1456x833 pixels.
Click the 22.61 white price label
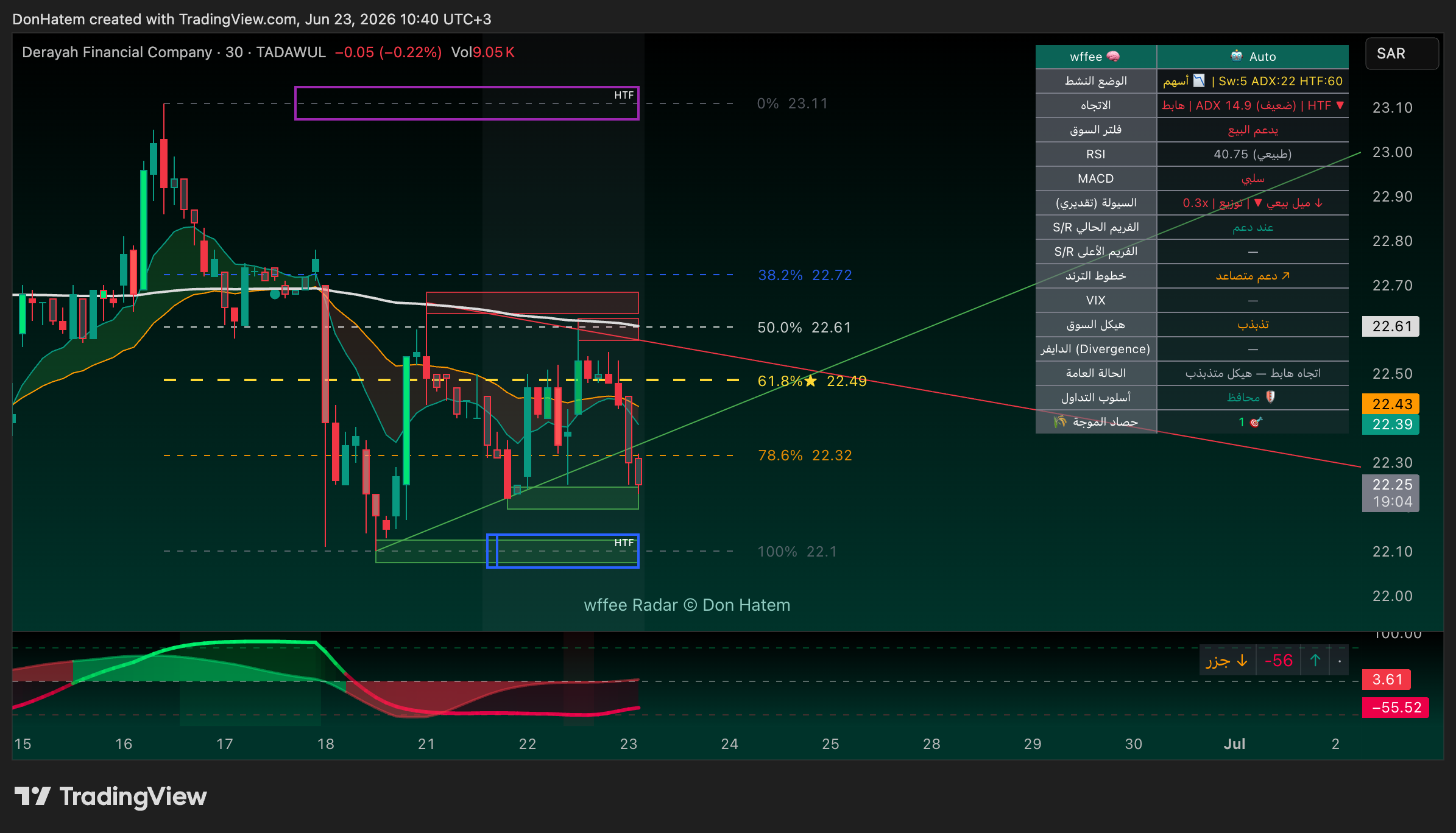1391,326
